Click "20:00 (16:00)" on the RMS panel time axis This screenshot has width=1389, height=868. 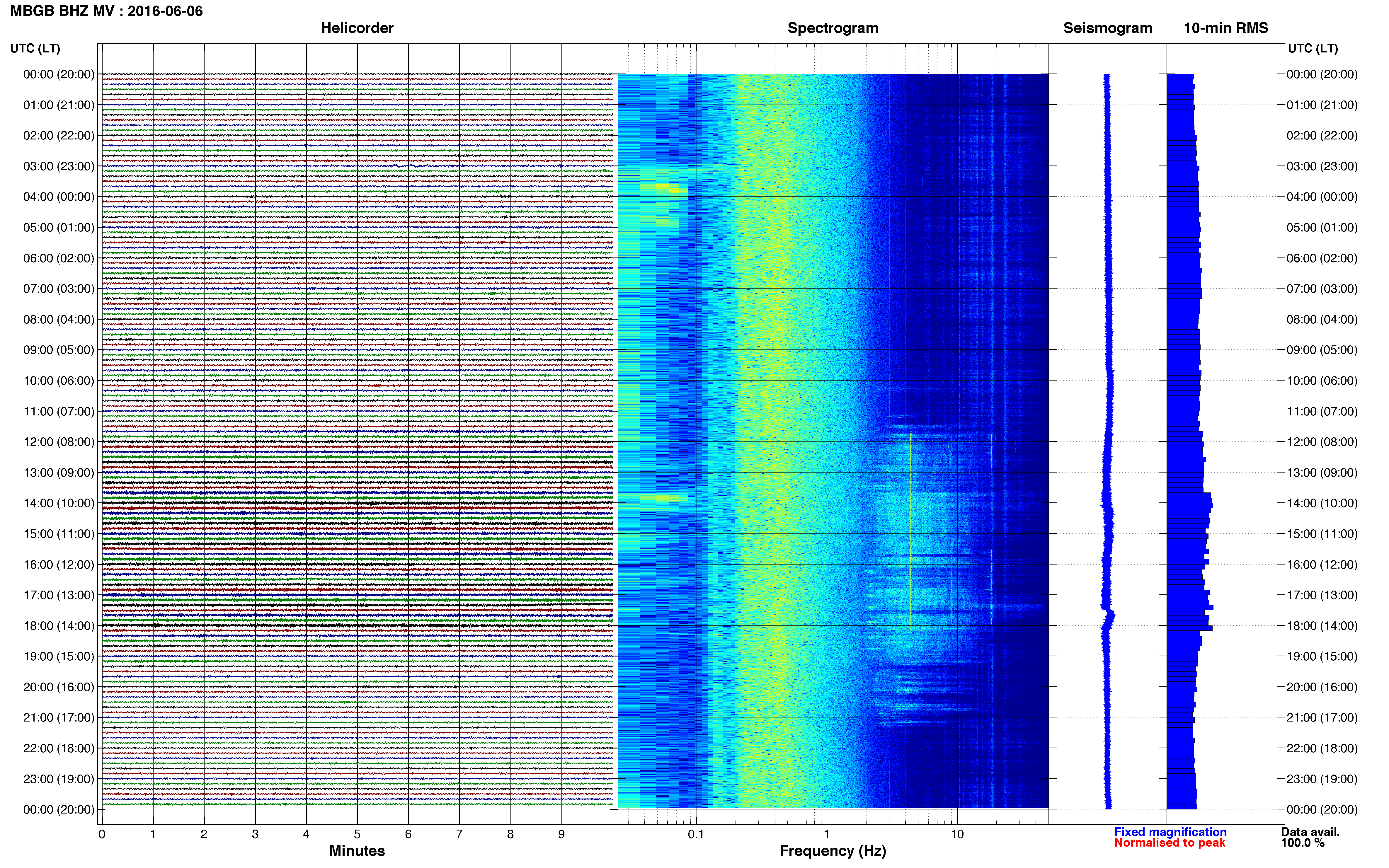tap(1322, 687)
